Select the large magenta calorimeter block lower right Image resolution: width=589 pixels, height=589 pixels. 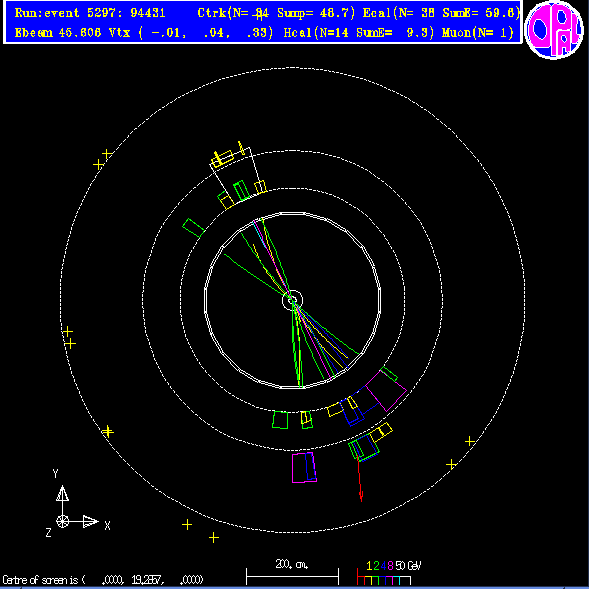pyautogui.click(x=386, y=391)
